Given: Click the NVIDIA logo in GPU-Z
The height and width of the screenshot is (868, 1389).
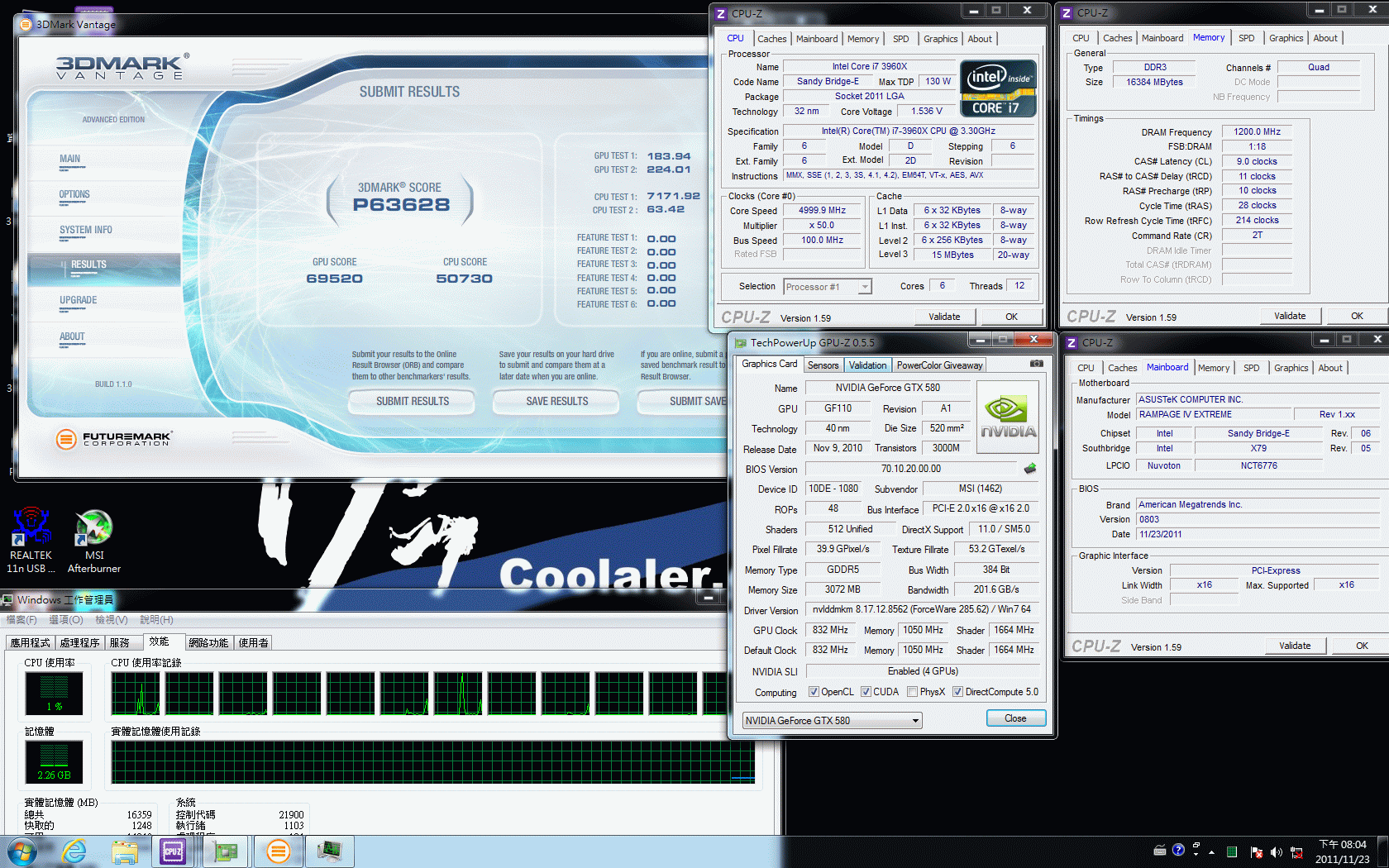Looking at the screenshot, I should (x=1008, y=417).
